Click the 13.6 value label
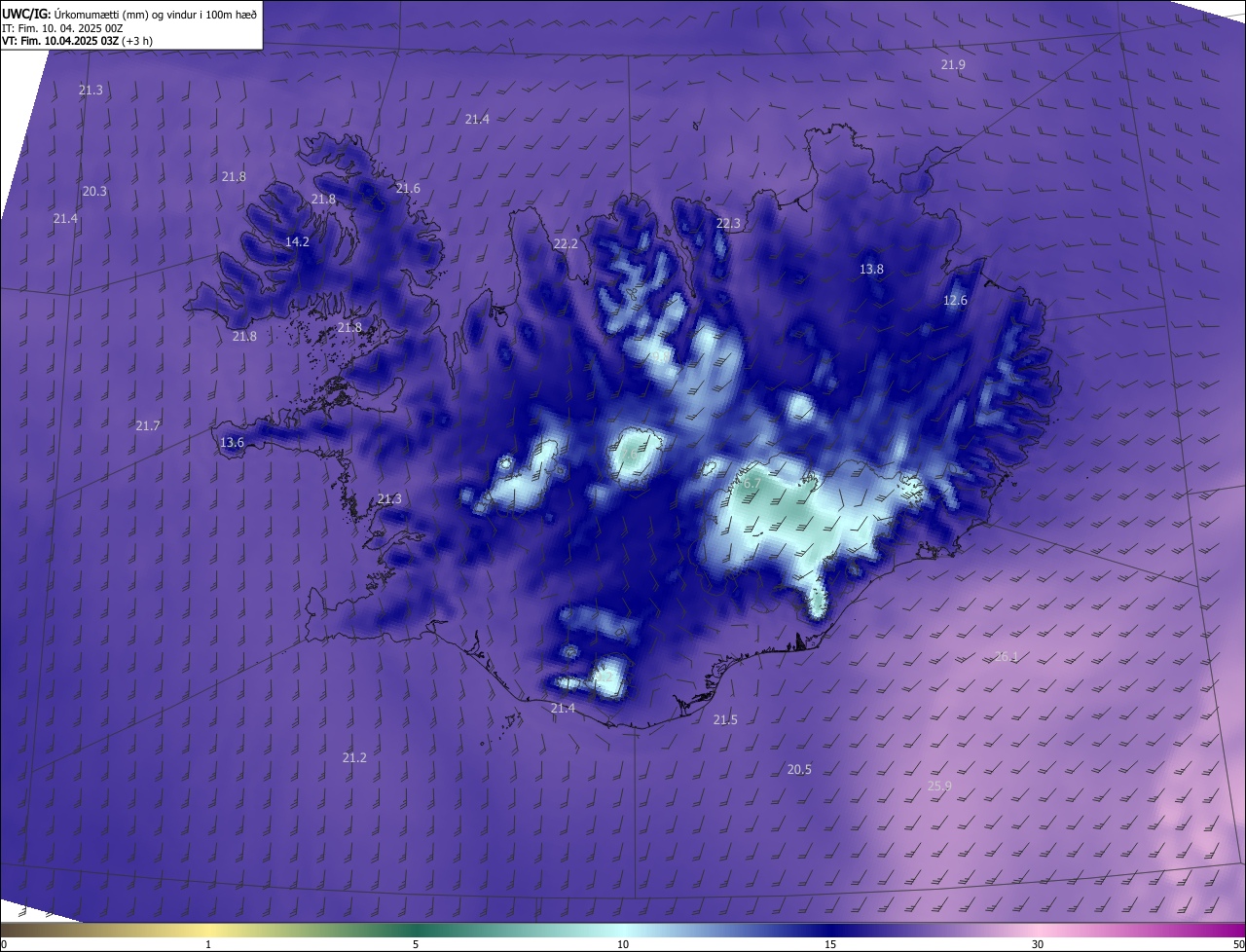Image resolution: width=1246 pixels, height=952 pixels. 232,443
